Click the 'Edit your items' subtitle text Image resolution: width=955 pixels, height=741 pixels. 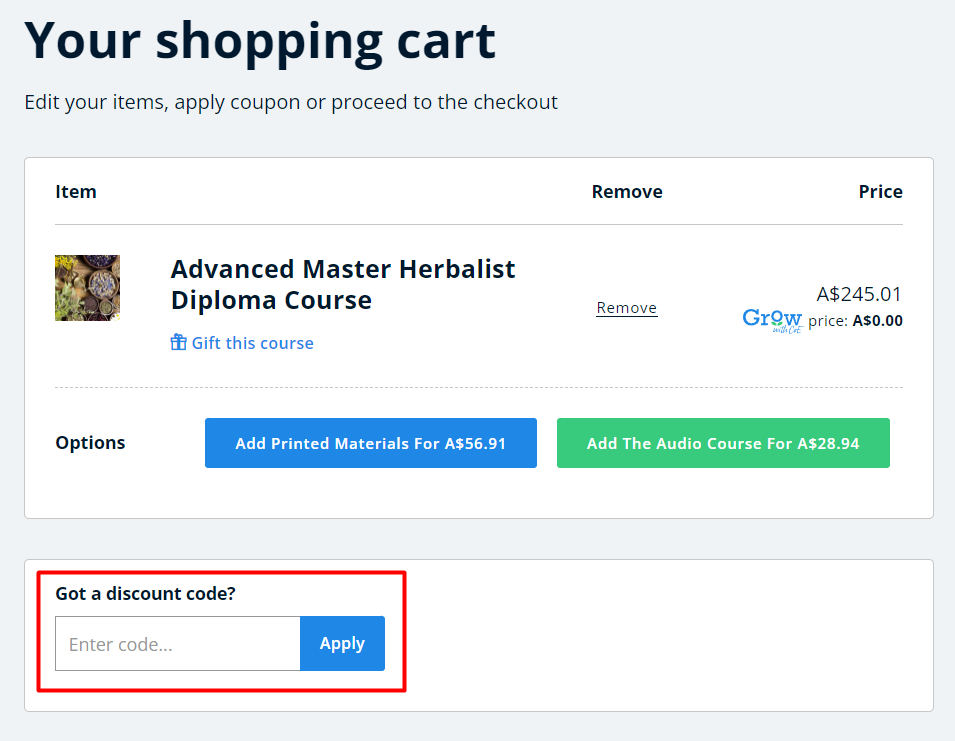click(290, 102)
